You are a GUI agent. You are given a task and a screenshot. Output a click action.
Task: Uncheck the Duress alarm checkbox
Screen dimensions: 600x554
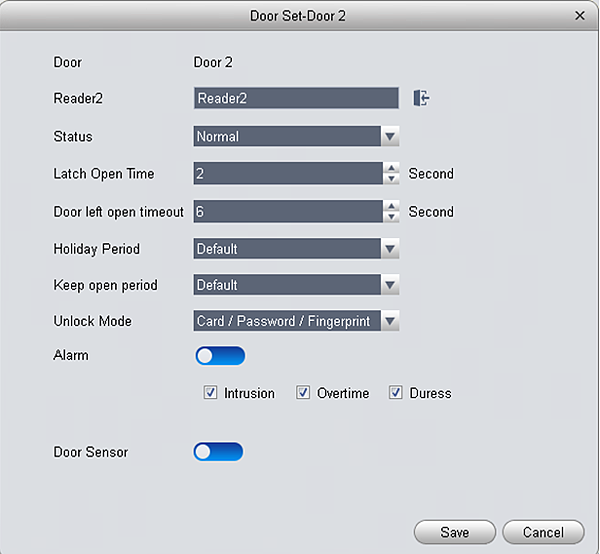click(396, 393)
